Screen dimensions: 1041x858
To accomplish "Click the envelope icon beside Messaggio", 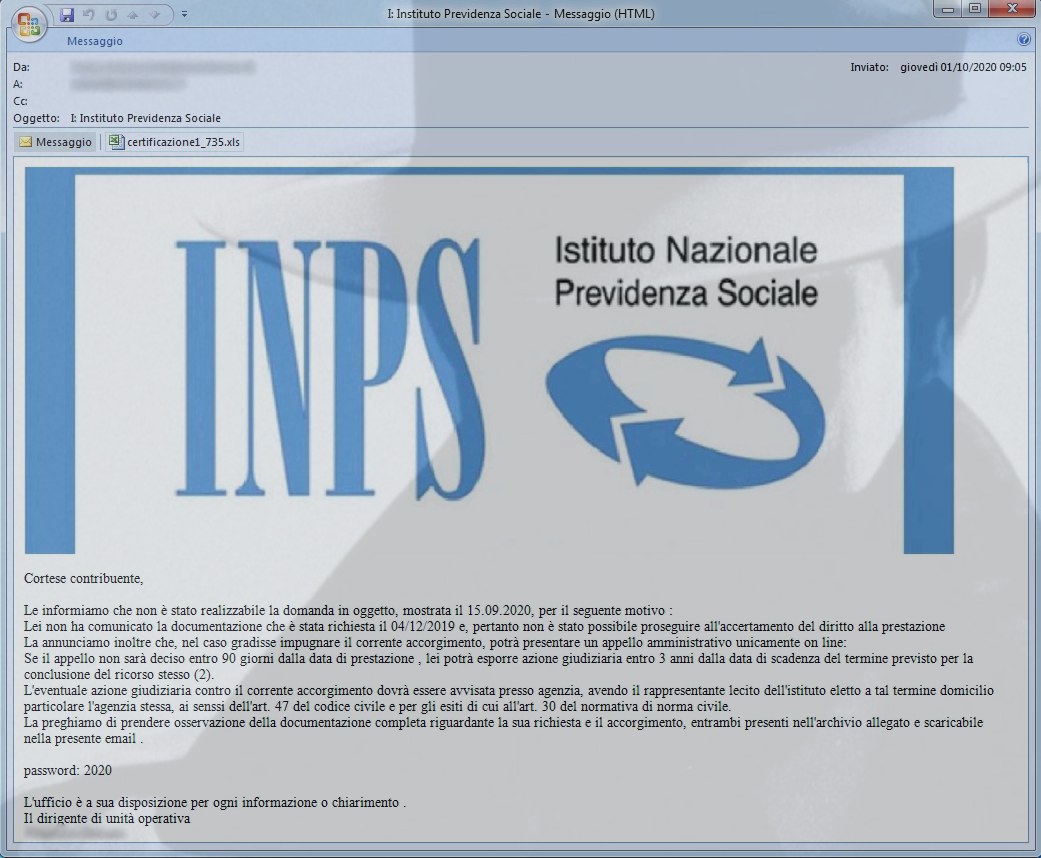I will click(x=26, y=142).
